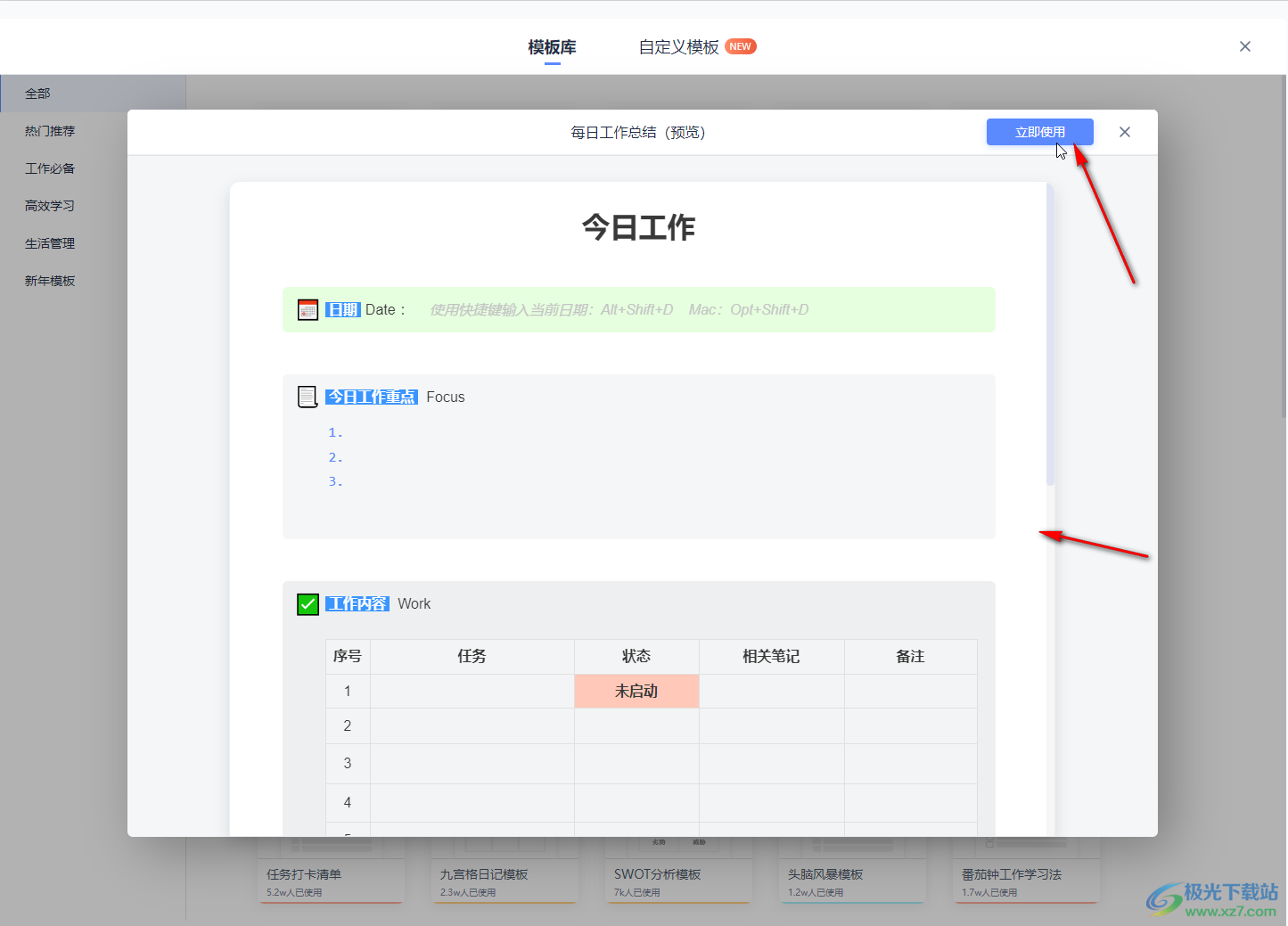This screenshot has width=1288, height=926.
Task: Click the 今日工作 heading
Action: pos(638,227)
